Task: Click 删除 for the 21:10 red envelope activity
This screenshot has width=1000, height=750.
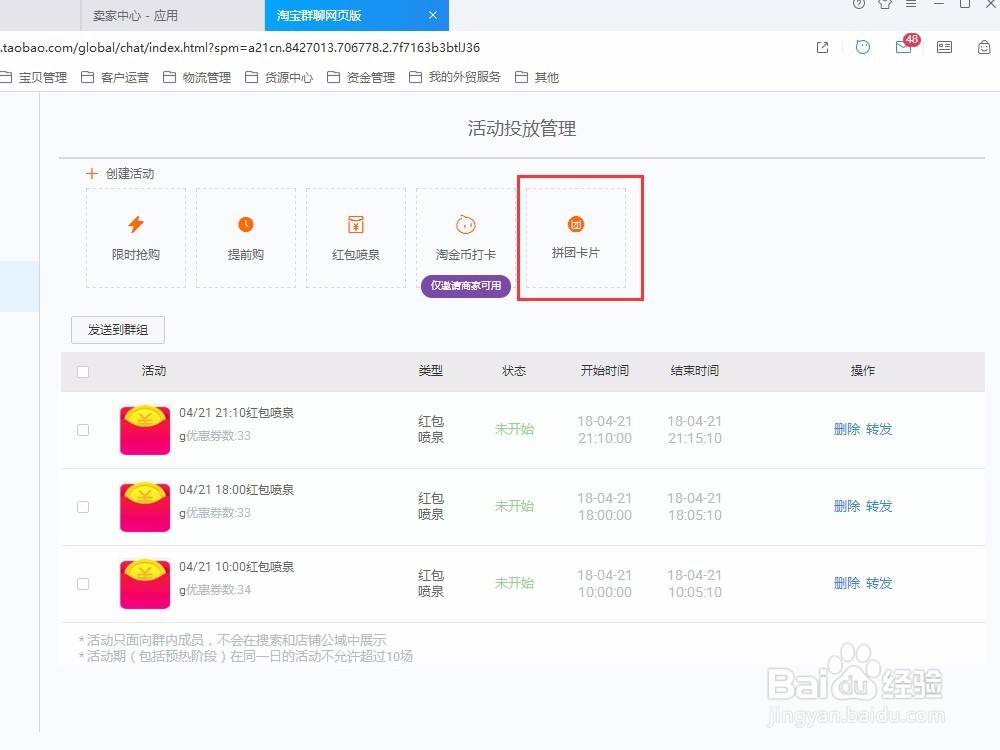Action: (x=845, y=429)
